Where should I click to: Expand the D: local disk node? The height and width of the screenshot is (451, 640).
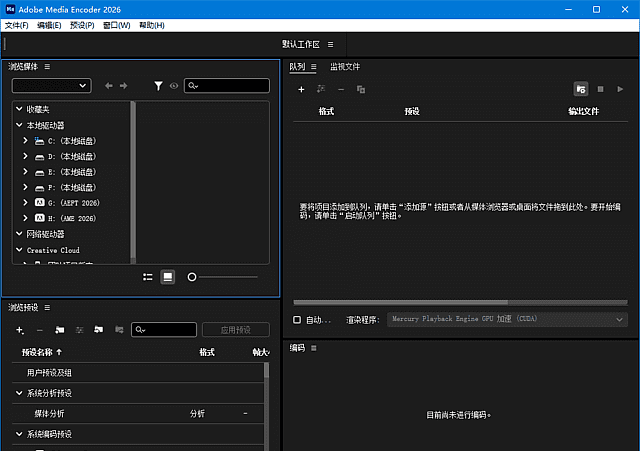pos(25,156)
